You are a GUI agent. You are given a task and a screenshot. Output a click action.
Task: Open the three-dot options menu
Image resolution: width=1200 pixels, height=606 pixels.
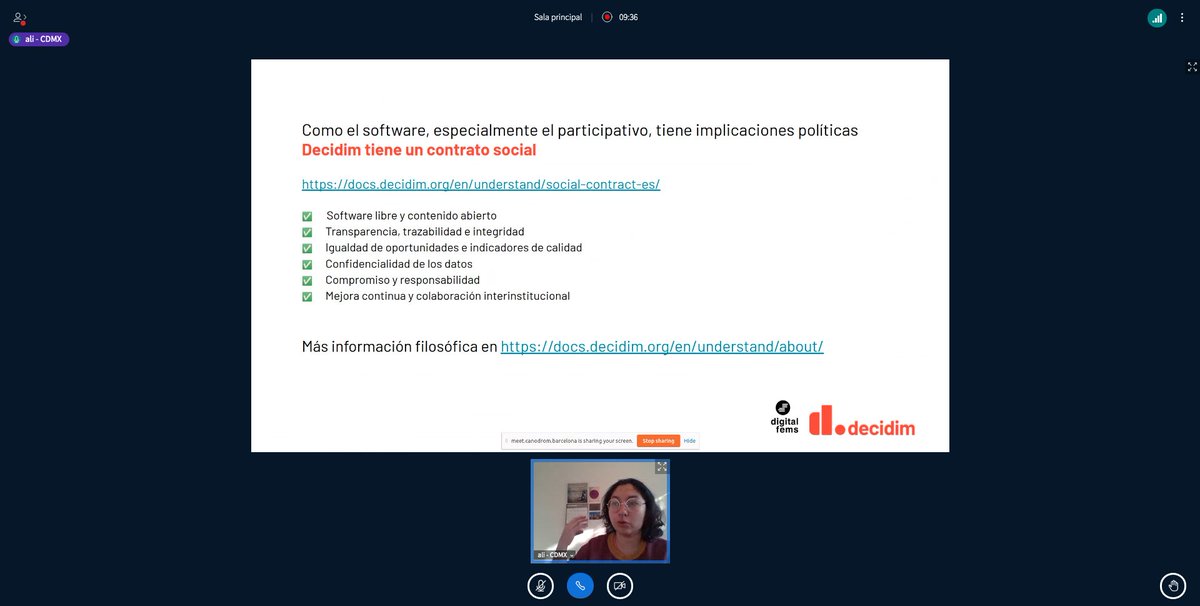tap(1182, 17)
